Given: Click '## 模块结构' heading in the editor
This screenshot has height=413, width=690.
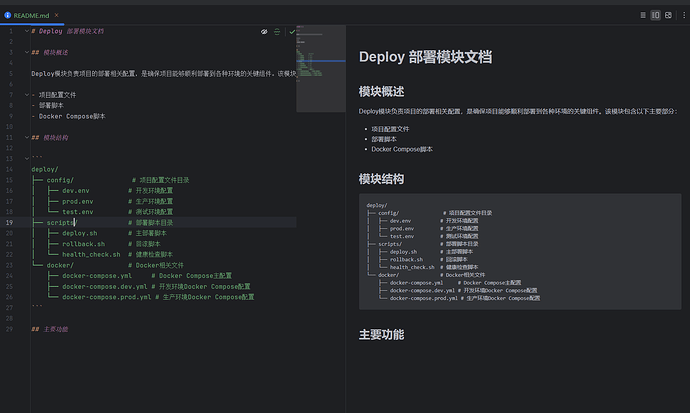Looking at the screenshot, I should pyautogui.click(x=50, y=138).
